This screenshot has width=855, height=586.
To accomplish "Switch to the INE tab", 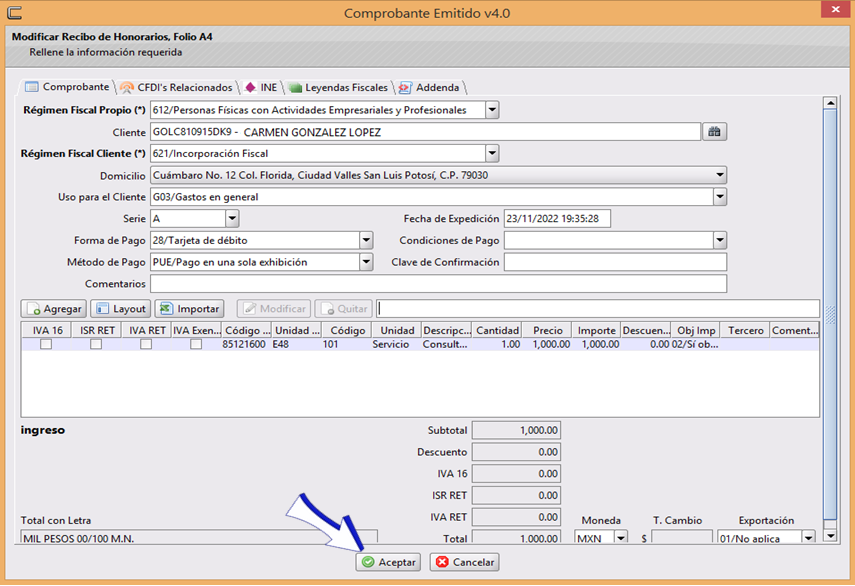I will click(261, 87).
